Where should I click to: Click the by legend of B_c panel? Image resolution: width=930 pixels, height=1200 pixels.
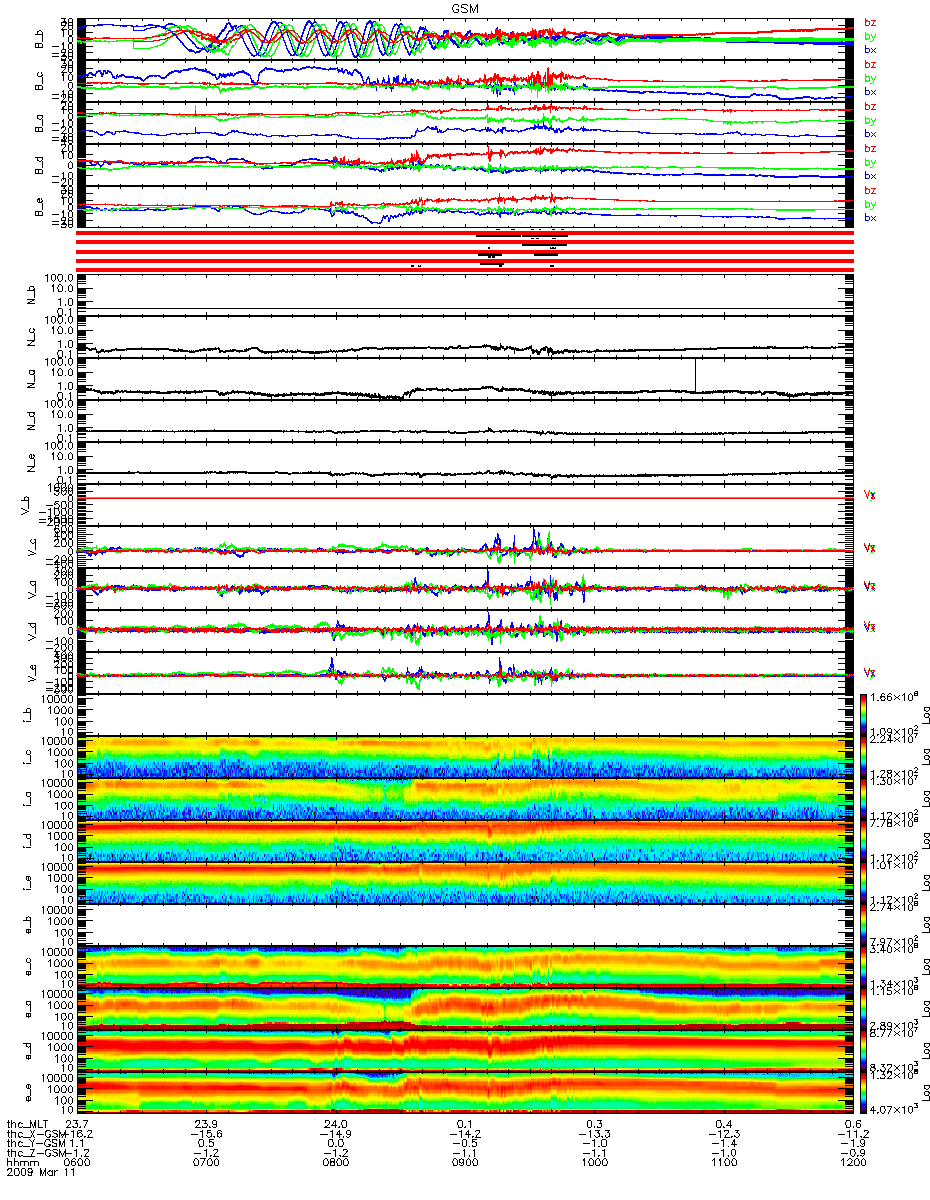point(870,77)
